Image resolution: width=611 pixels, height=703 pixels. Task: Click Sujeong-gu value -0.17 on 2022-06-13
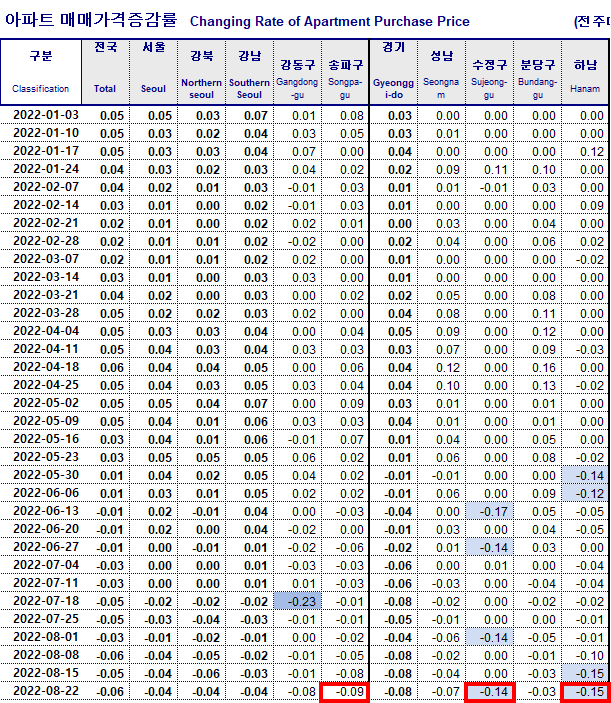pyautogui.click(x=490, y=511)
